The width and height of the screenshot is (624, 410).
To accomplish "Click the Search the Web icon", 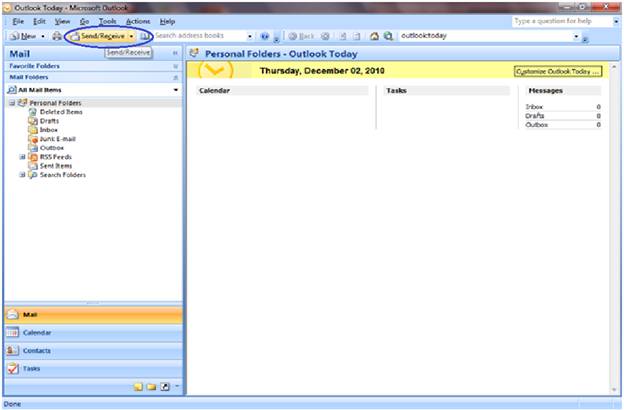I will coord(388,36).
